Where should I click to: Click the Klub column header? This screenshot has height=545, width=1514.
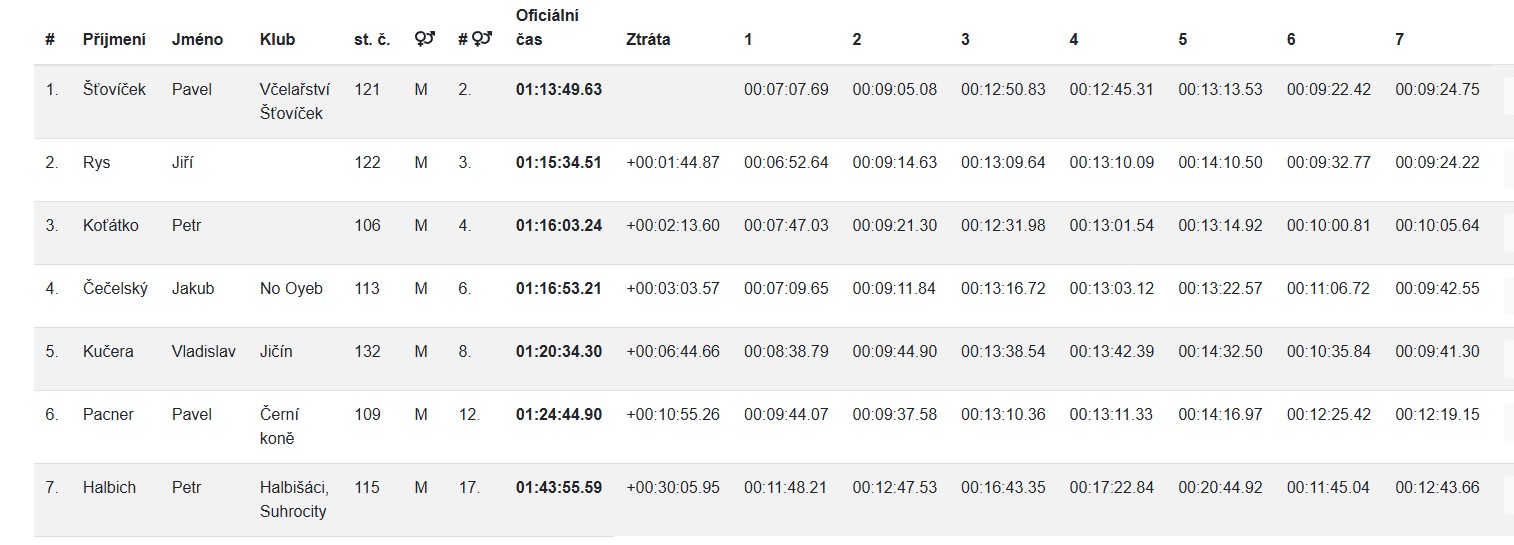277,40
